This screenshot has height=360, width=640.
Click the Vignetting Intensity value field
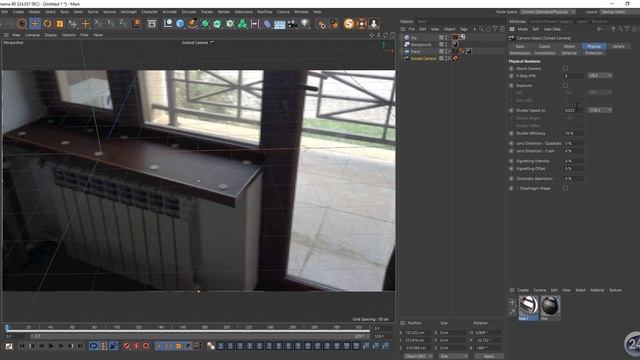coord(573,161)
